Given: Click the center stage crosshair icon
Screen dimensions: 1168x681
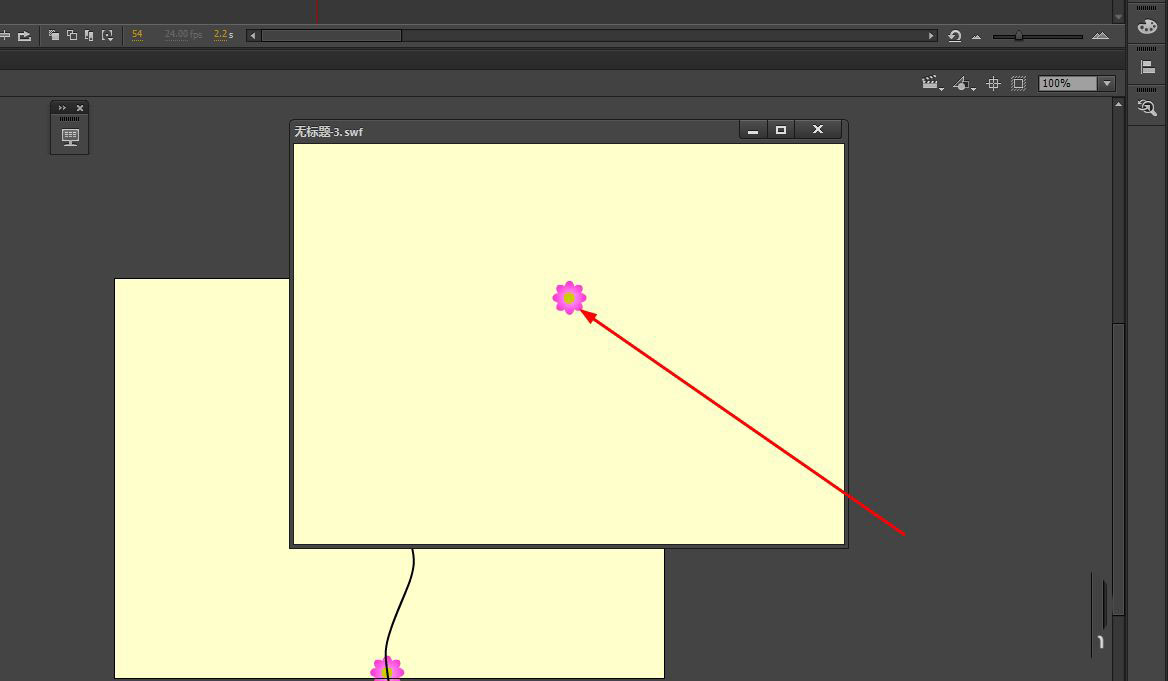Looking at the screenshot, I should (x=993, y=83).
